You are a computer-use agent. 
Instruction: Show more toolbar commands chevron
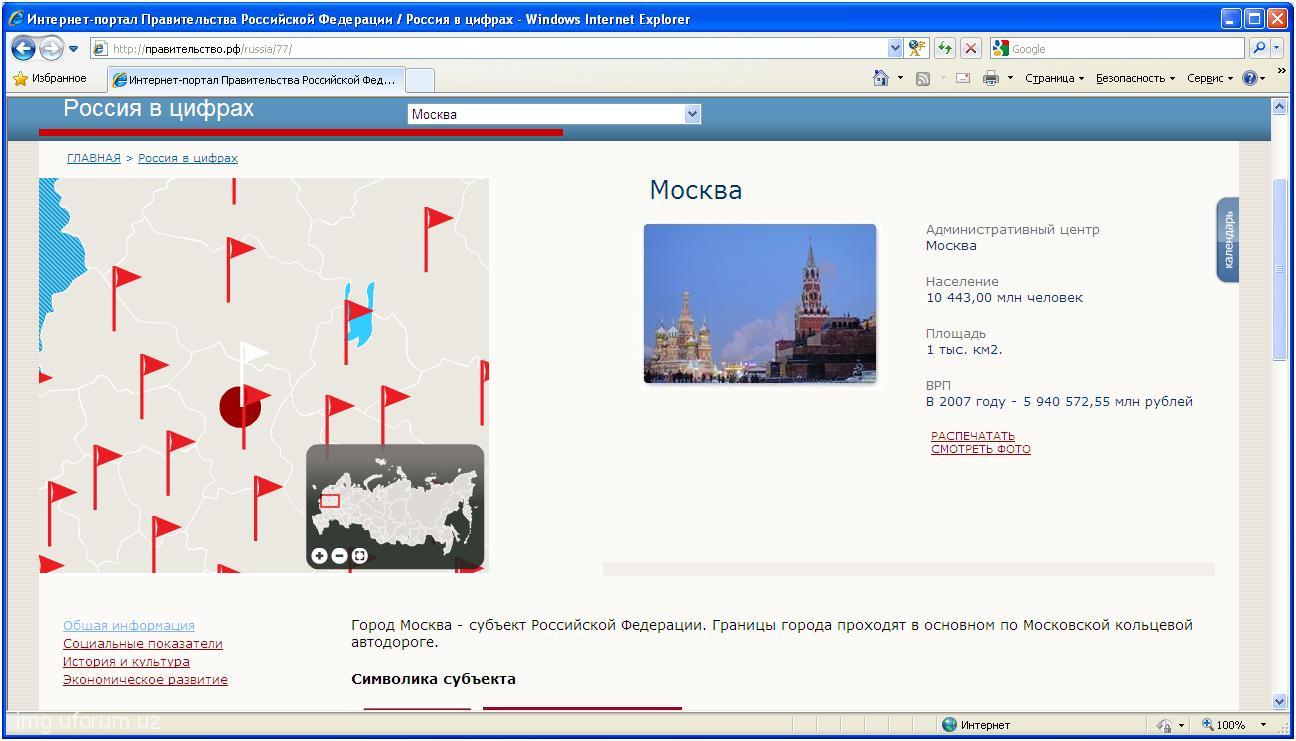[1282, 72]
